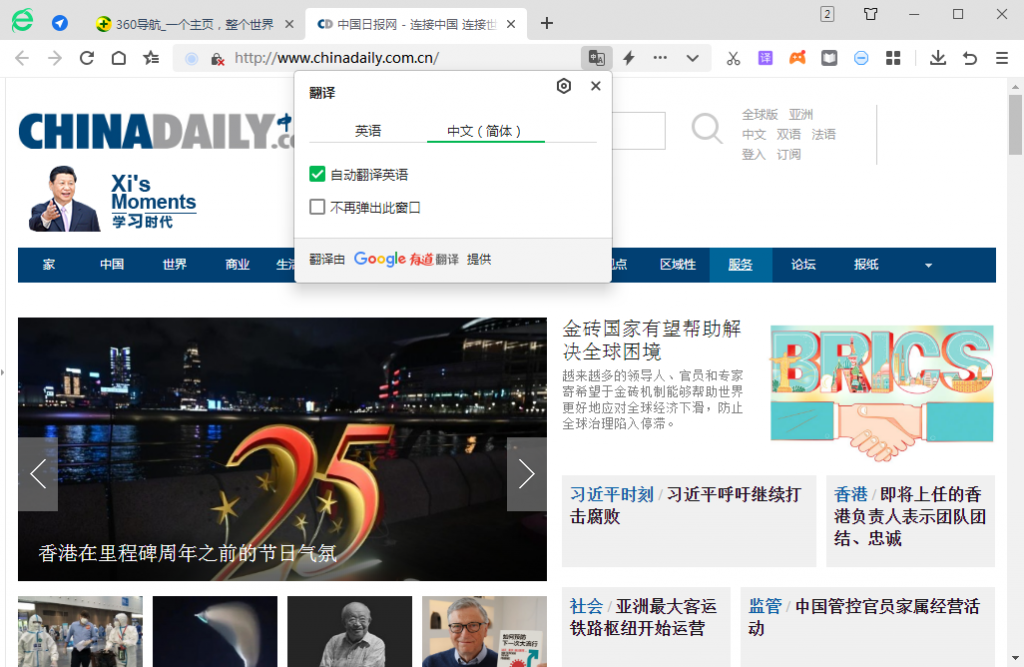Open headline 金砖国家有望帮助解决全球困境
This screenshot has height=667, width=1024.
[x=652, y=340]
